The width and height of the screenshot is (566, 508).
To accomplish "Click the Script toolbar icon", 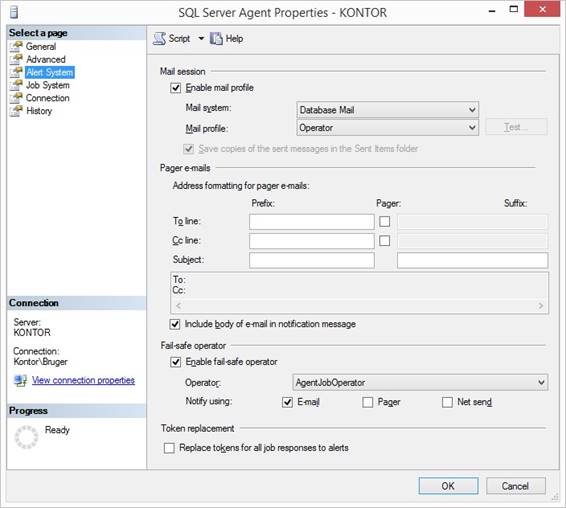I will (x=159, y=38).
